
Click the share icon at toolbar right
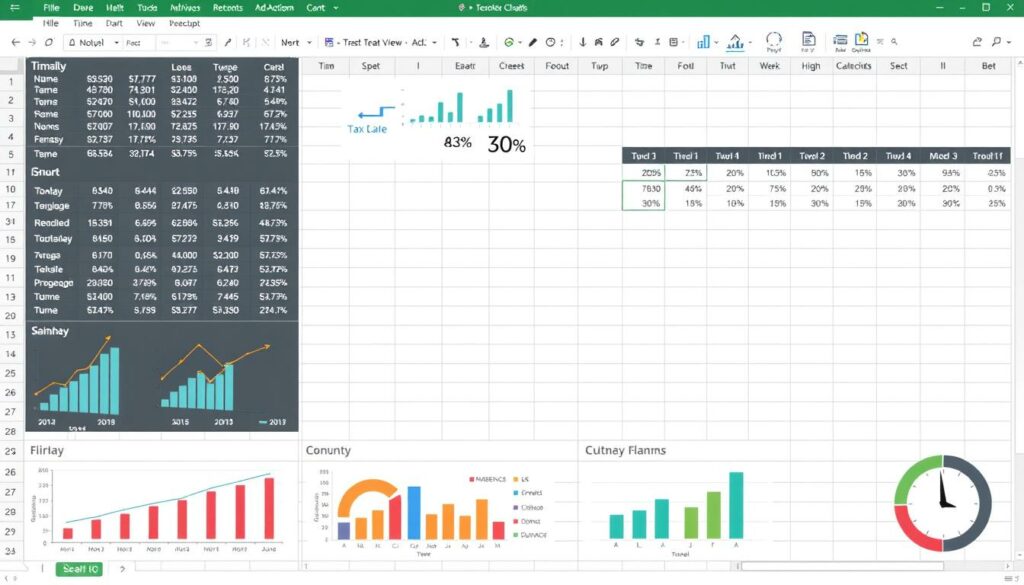[977, 42]
